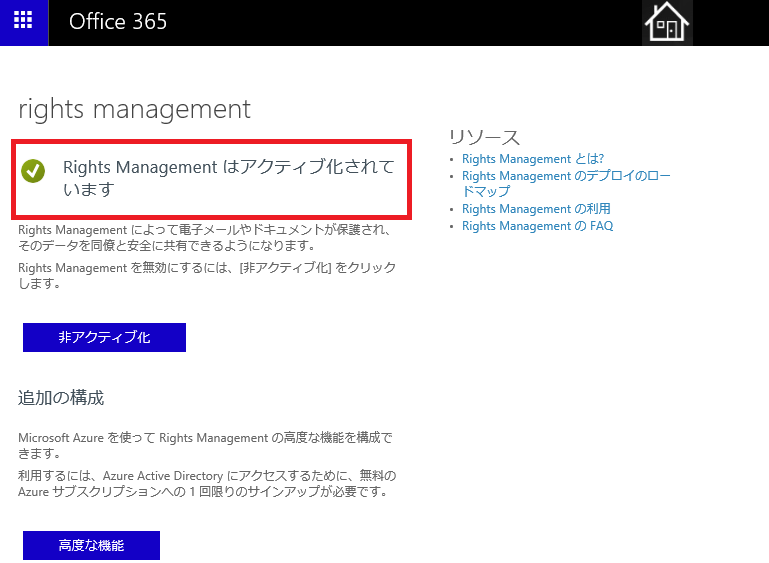769x563 pixels.
Task: Click the Office 365 title text
Action: [118, 22]
